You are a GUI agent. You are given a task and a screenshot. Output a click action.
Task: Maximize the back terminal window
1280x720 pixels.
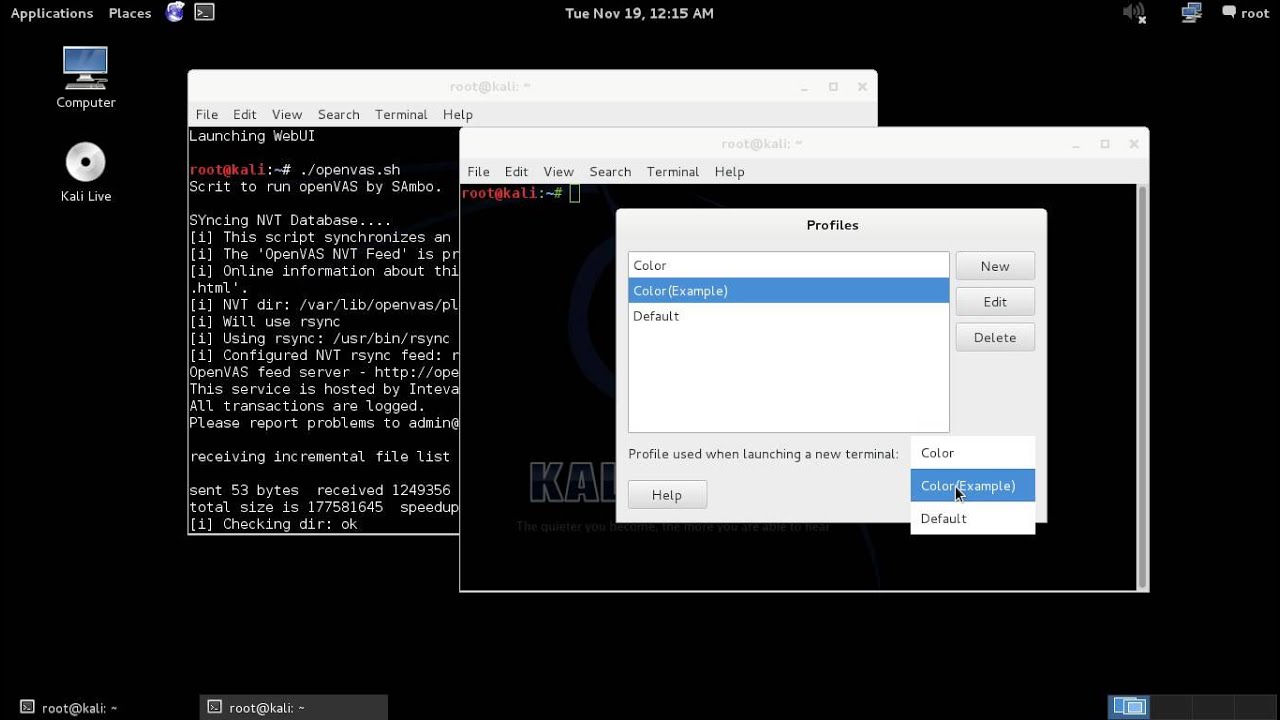pos(833,87)
